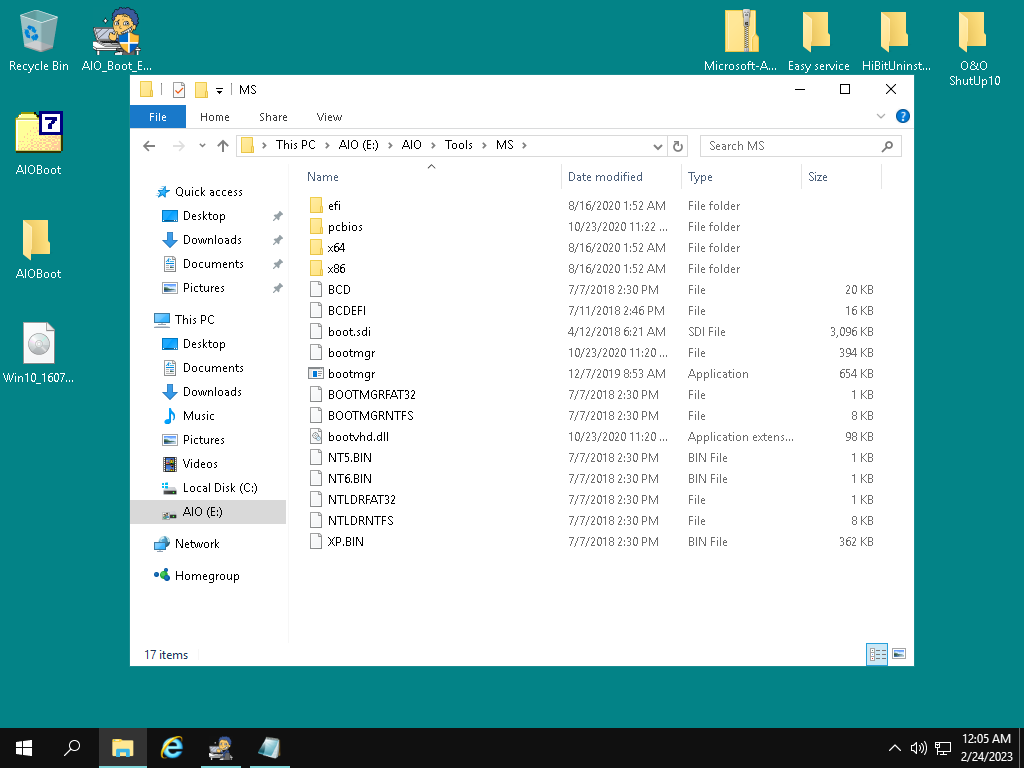Screen dimensions: 1024x768
Task: Click the Up one level arrow
Action: (223, 146)
